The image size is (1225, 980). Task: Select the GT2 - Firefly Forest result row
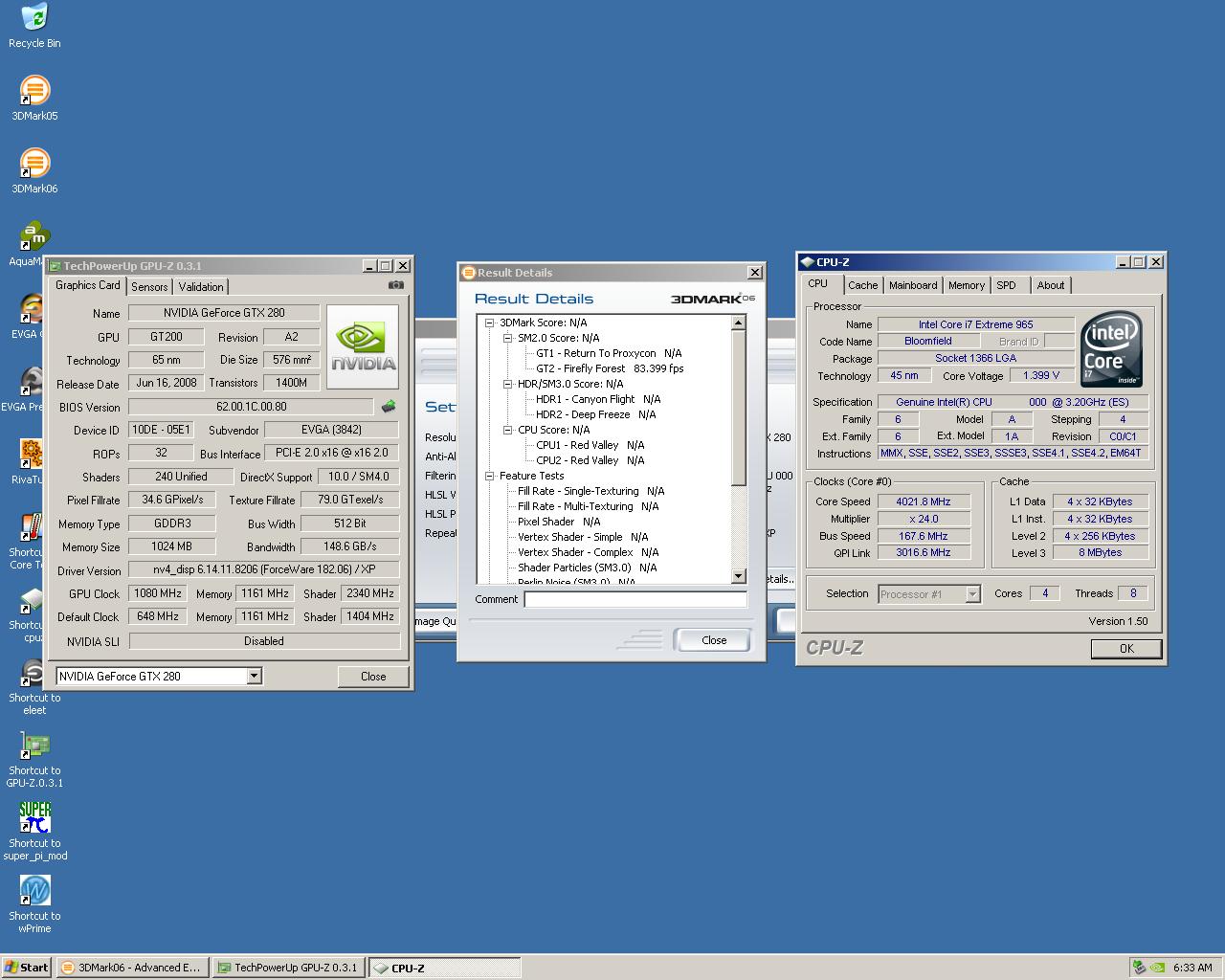pos(610,368)
